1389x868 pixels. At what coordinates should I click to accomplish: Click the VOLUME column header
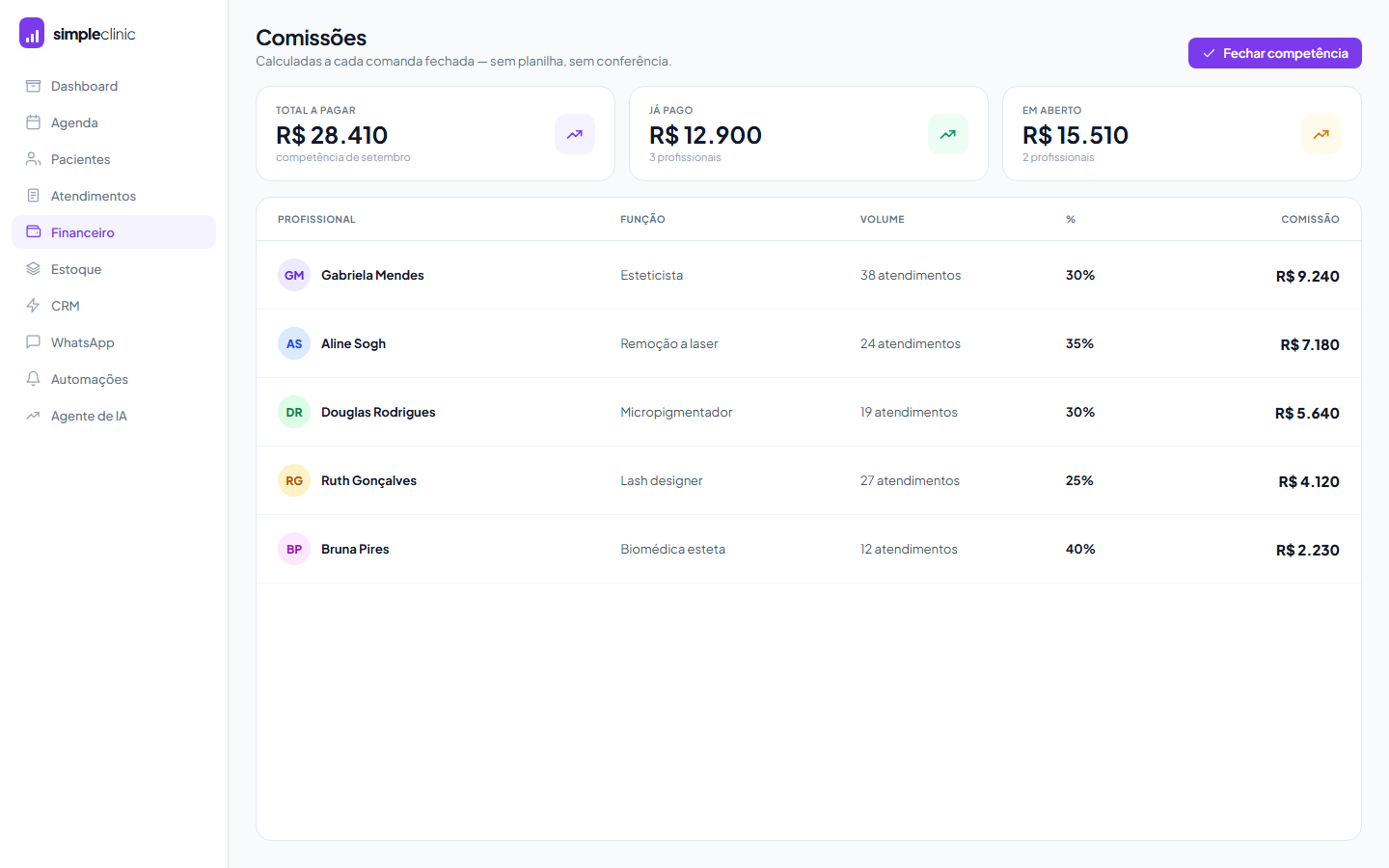883,219
